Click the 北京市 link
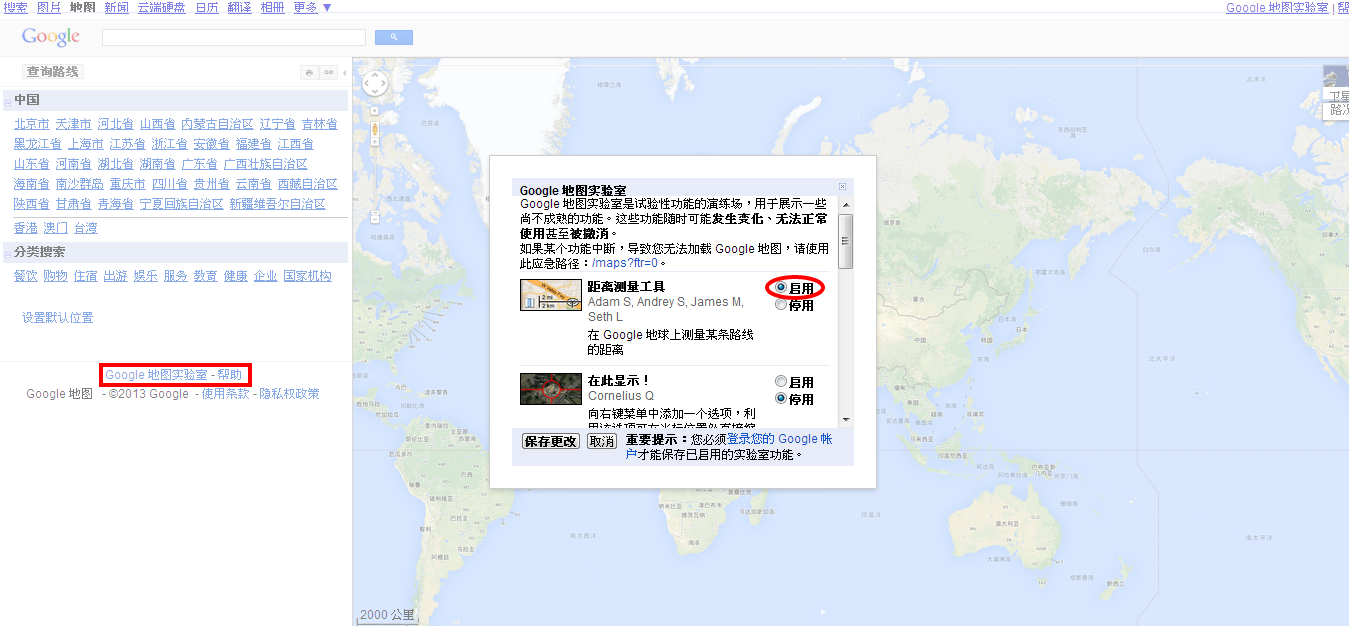Screen dimensions: 1349x626 pyautogui.click(x=32, y=124)
